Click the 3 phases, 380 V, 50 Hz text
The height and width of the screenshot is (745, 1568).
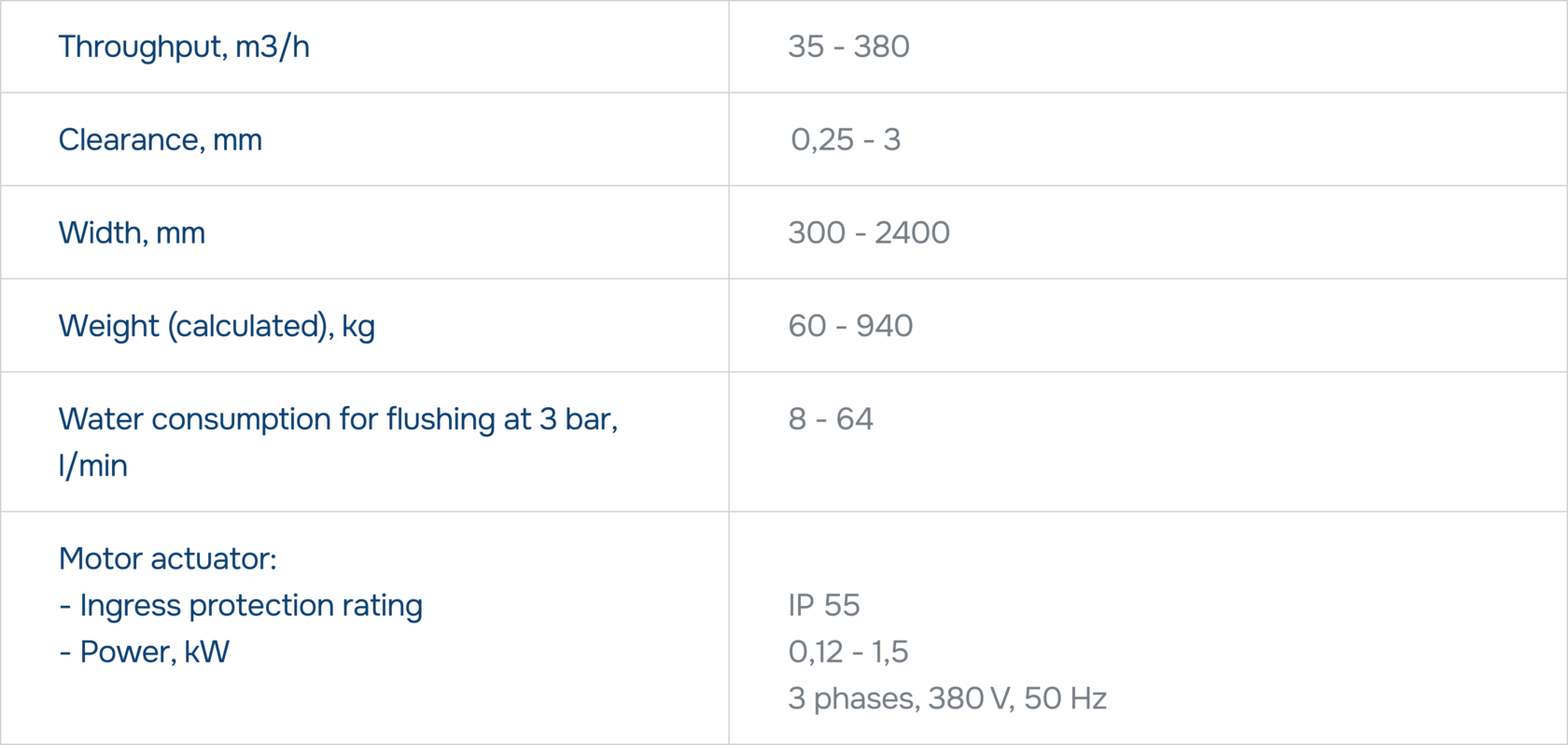947,699
